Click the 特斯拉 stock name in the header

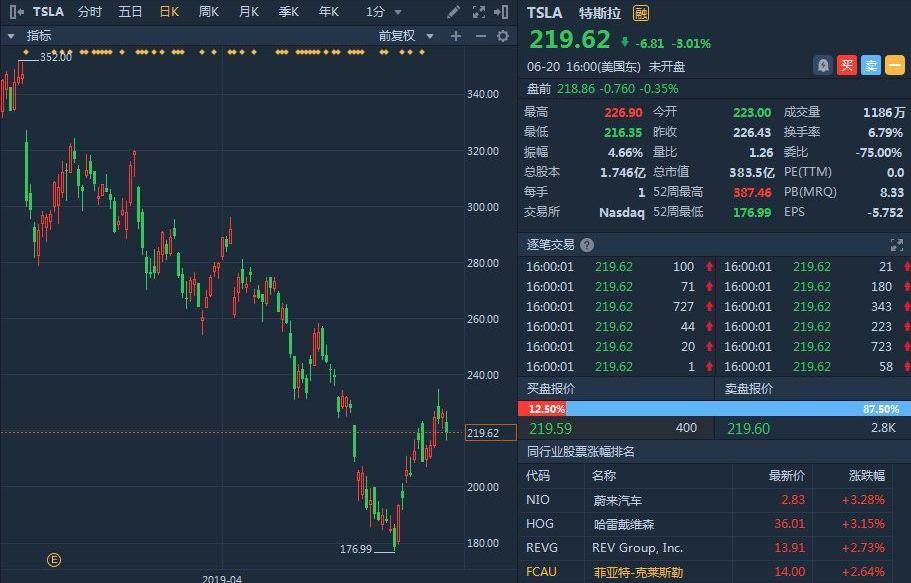(600, 13)
